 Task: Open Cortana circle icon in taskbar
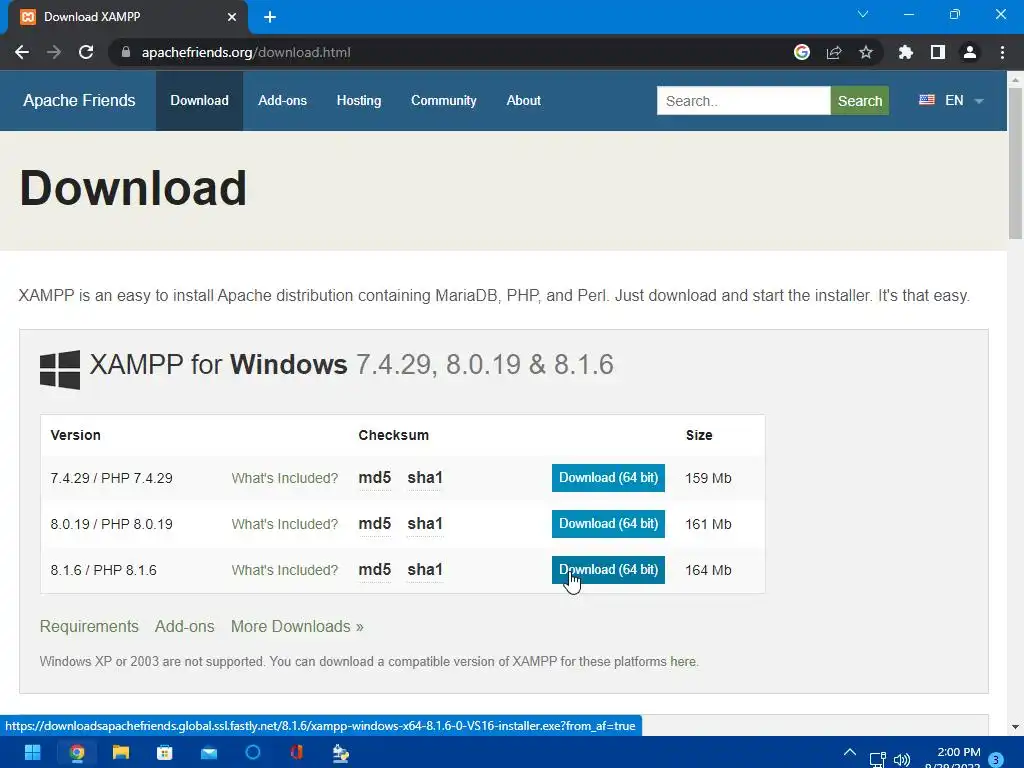pyautogui.click(x=253, y=753)
